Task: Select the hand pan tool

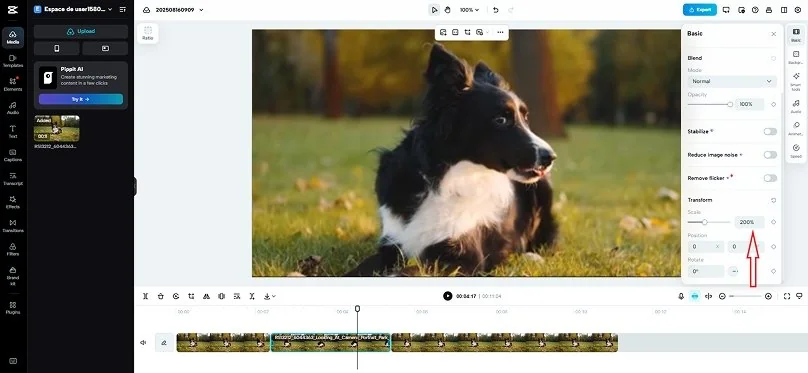Action: (x=448, y=10)
